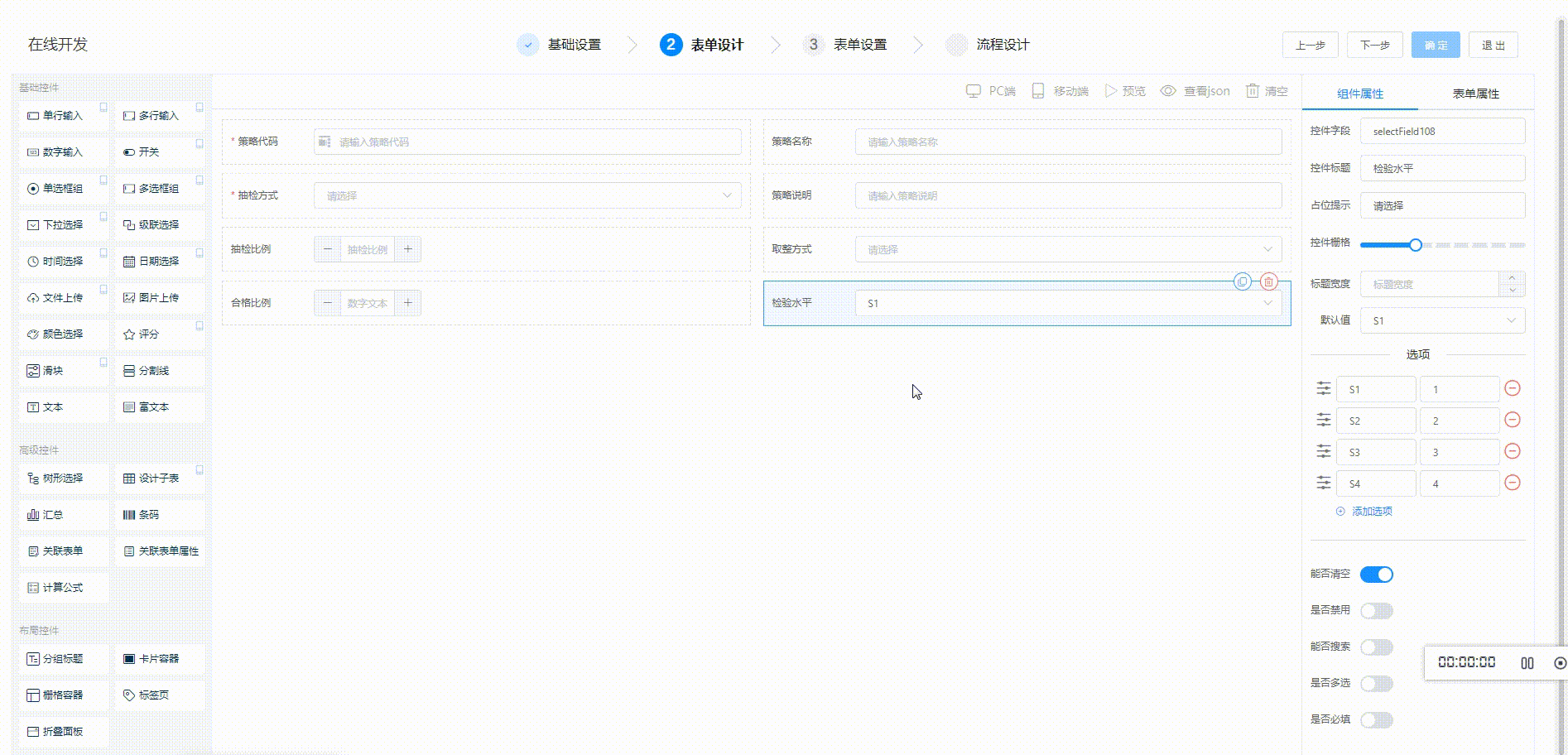Select the 图片上传 control
Viewport: 1568px width, 755px height.
coord(160,298)
